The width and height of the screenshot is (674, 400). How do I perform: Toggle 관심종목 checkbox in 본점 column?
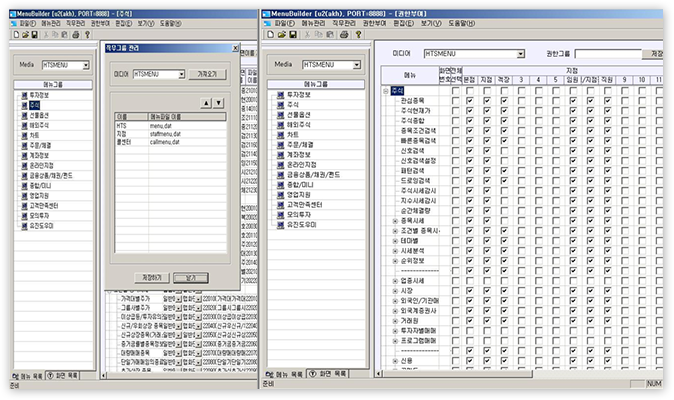click(470, 101)
